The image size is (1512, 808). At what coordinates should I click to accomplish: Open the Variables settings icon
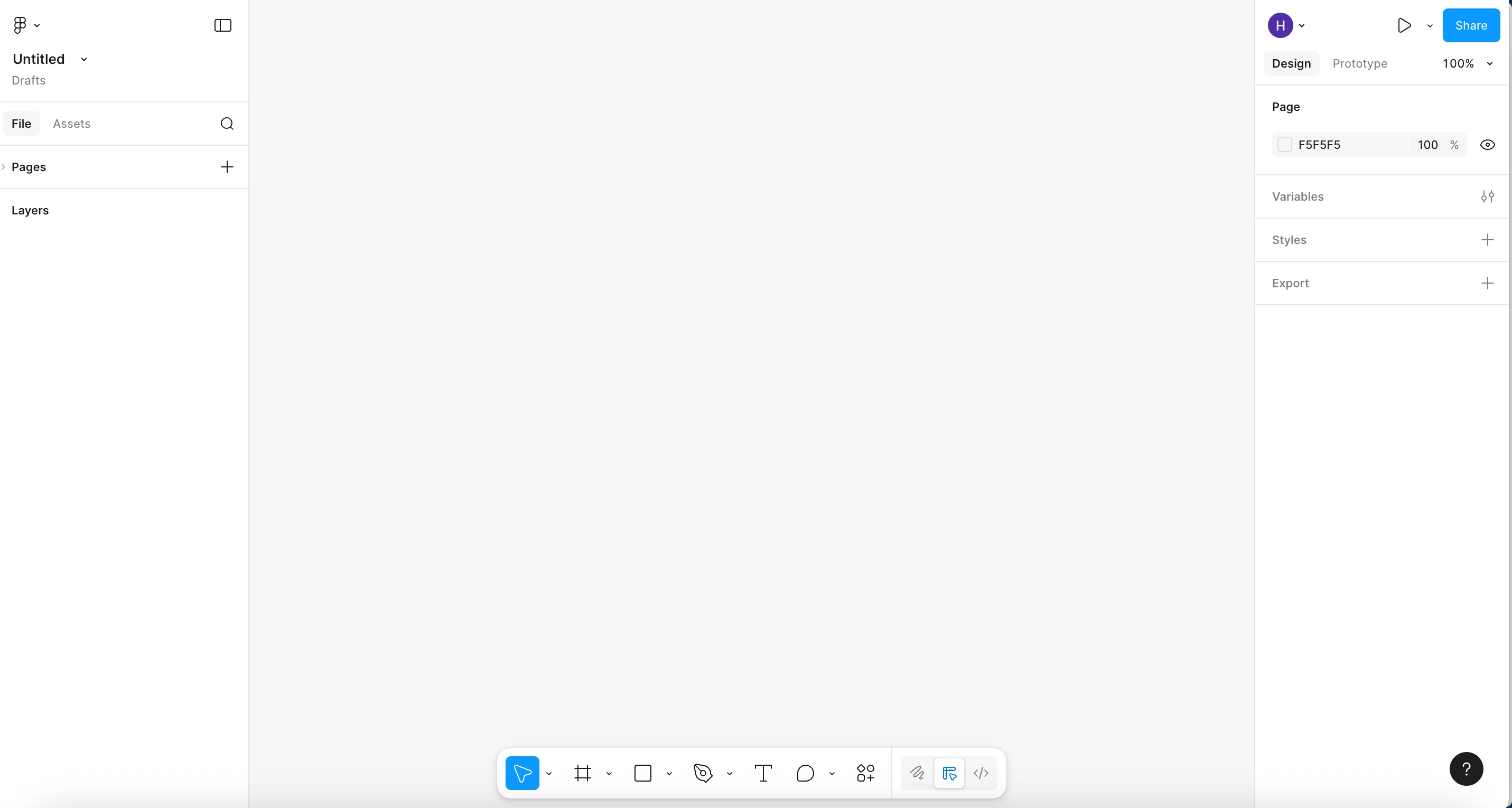point(1487,196)
